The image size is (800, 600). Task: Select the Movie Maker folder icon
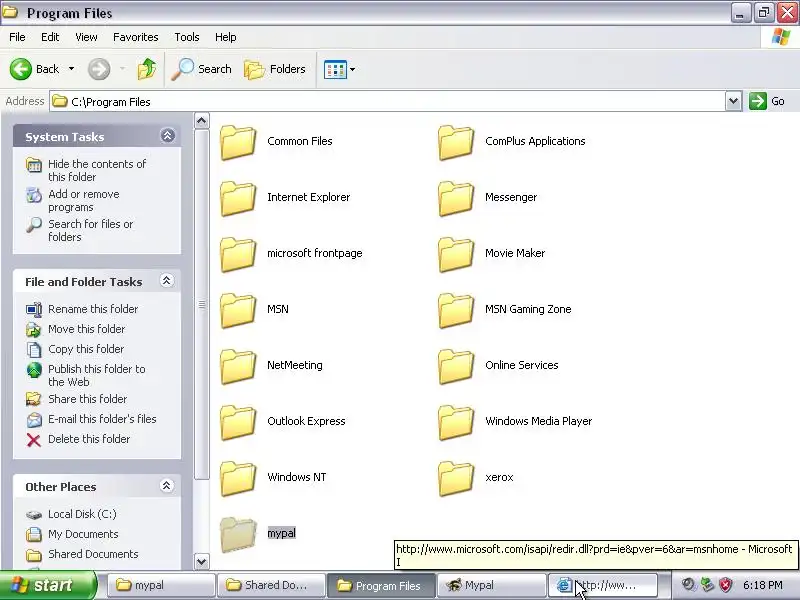456,255
